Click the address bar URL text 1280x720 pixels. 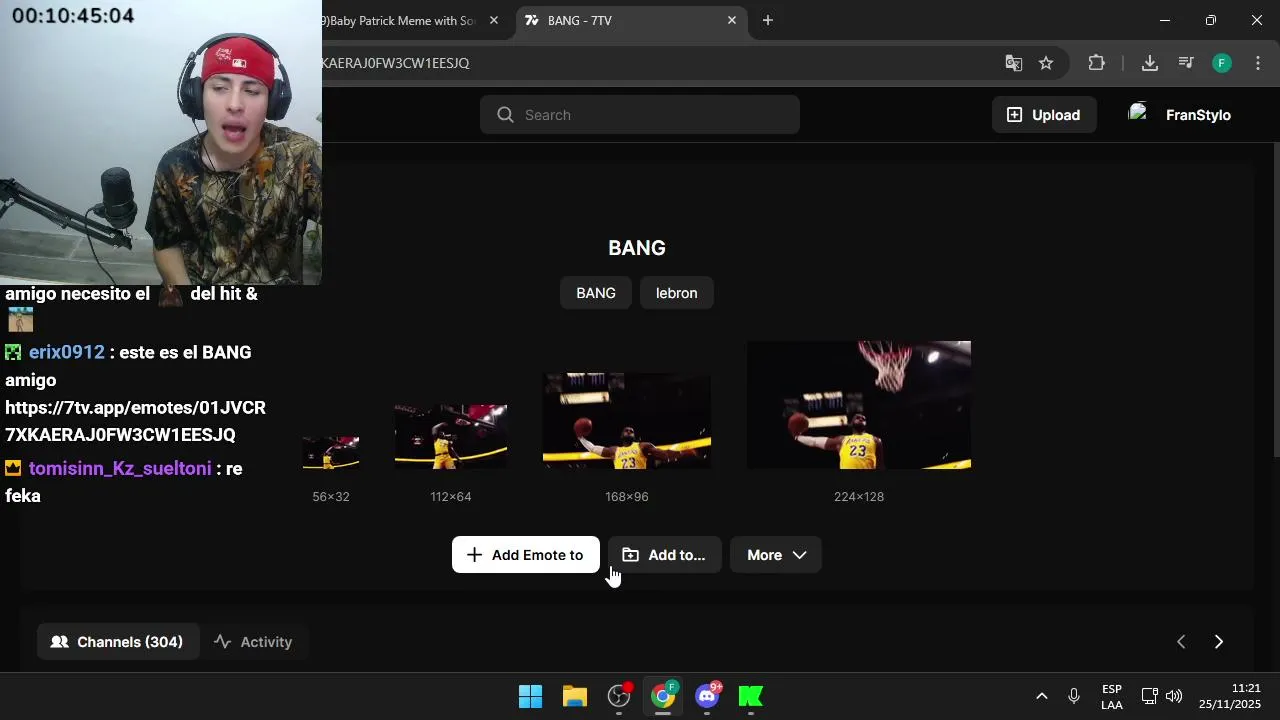click(395, 63)
